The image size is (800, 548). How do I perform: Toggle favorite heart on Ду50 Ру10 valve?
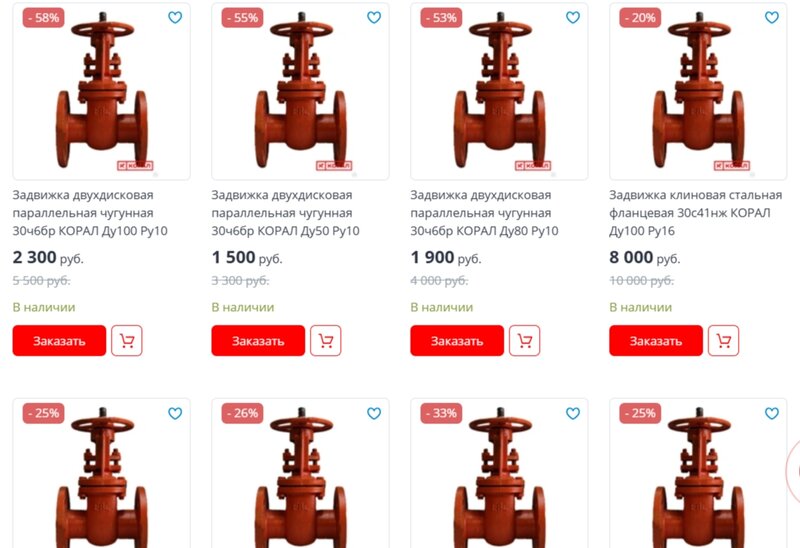(374, 17)
